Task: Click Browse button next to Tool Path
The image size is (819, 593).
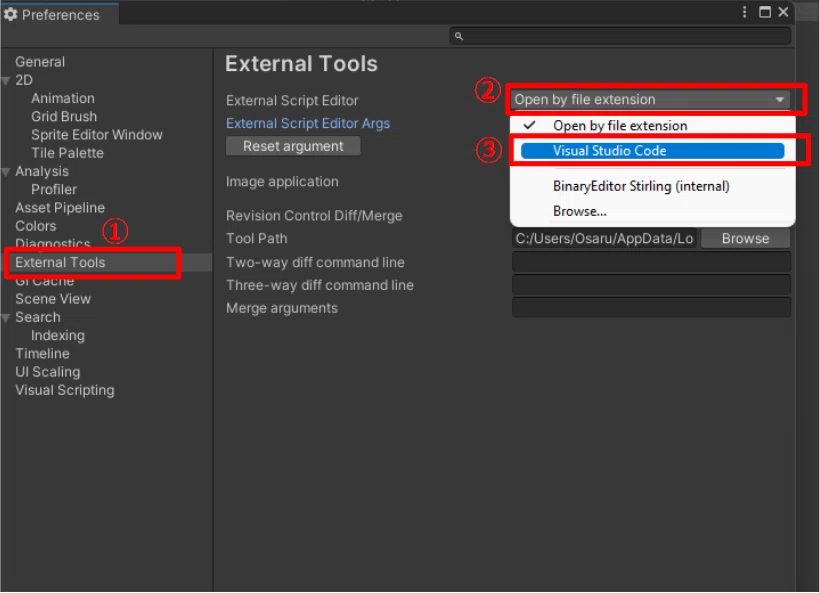Action: tap(745, 239)
